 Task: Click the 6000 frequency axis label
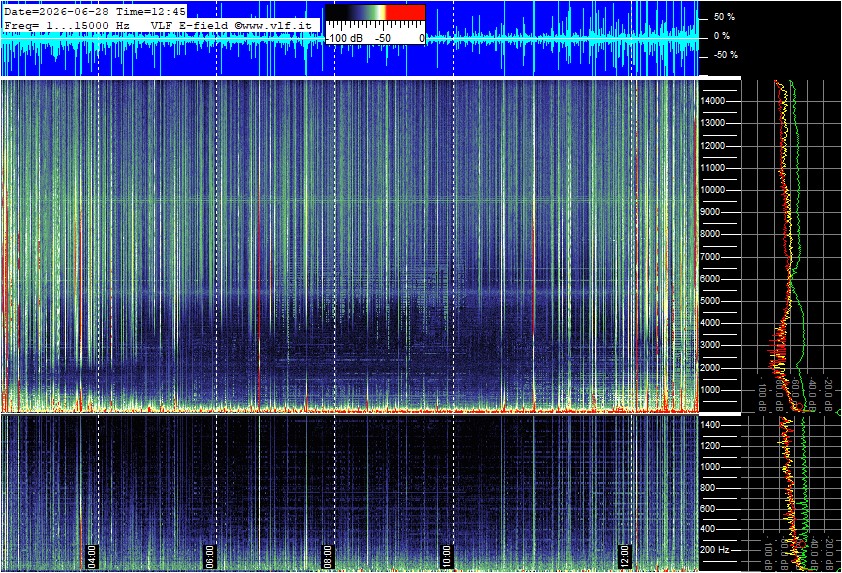pyautogui.click(x=710, y=279)
